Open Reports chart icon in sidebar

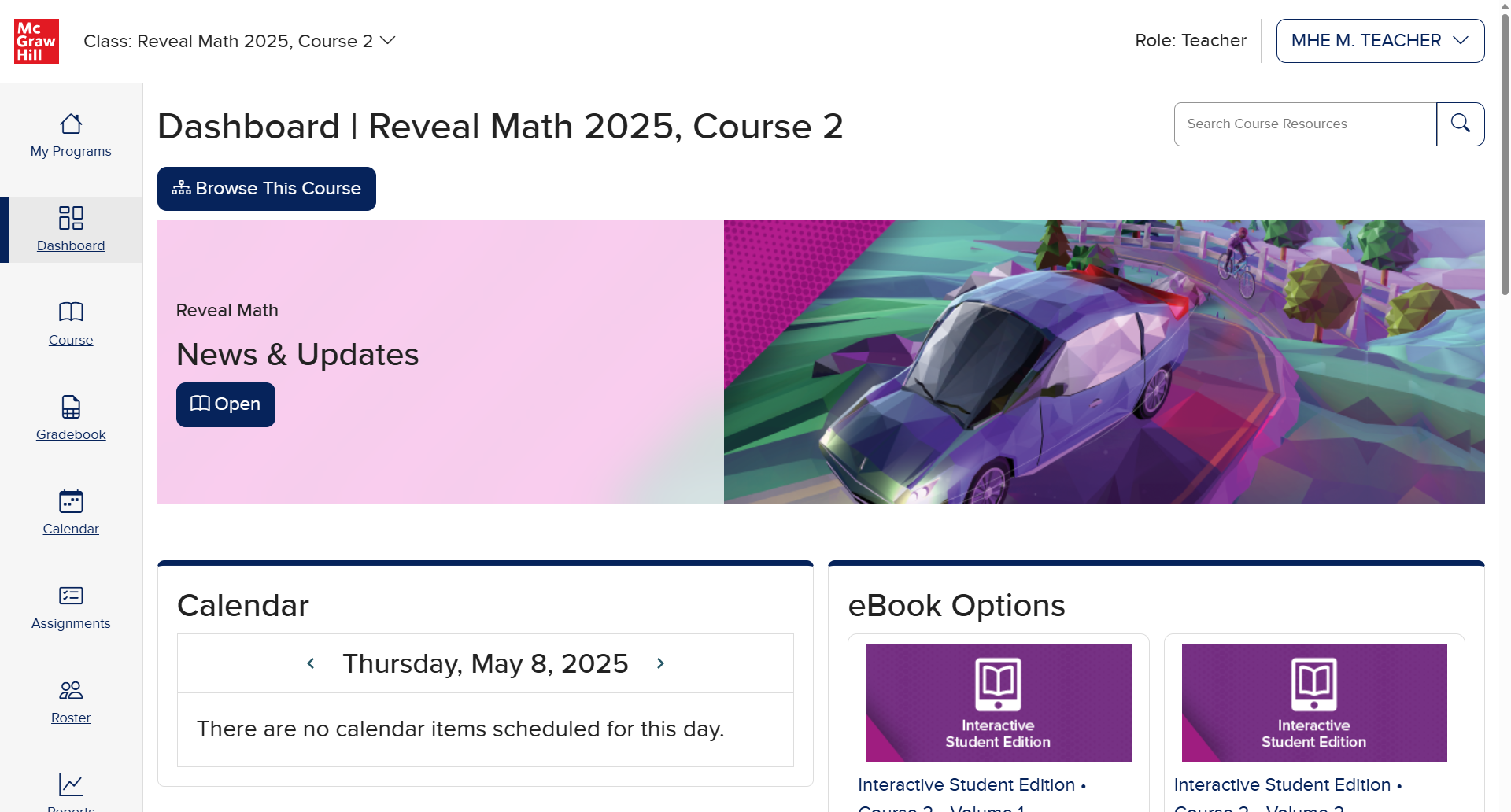(71, 784)
